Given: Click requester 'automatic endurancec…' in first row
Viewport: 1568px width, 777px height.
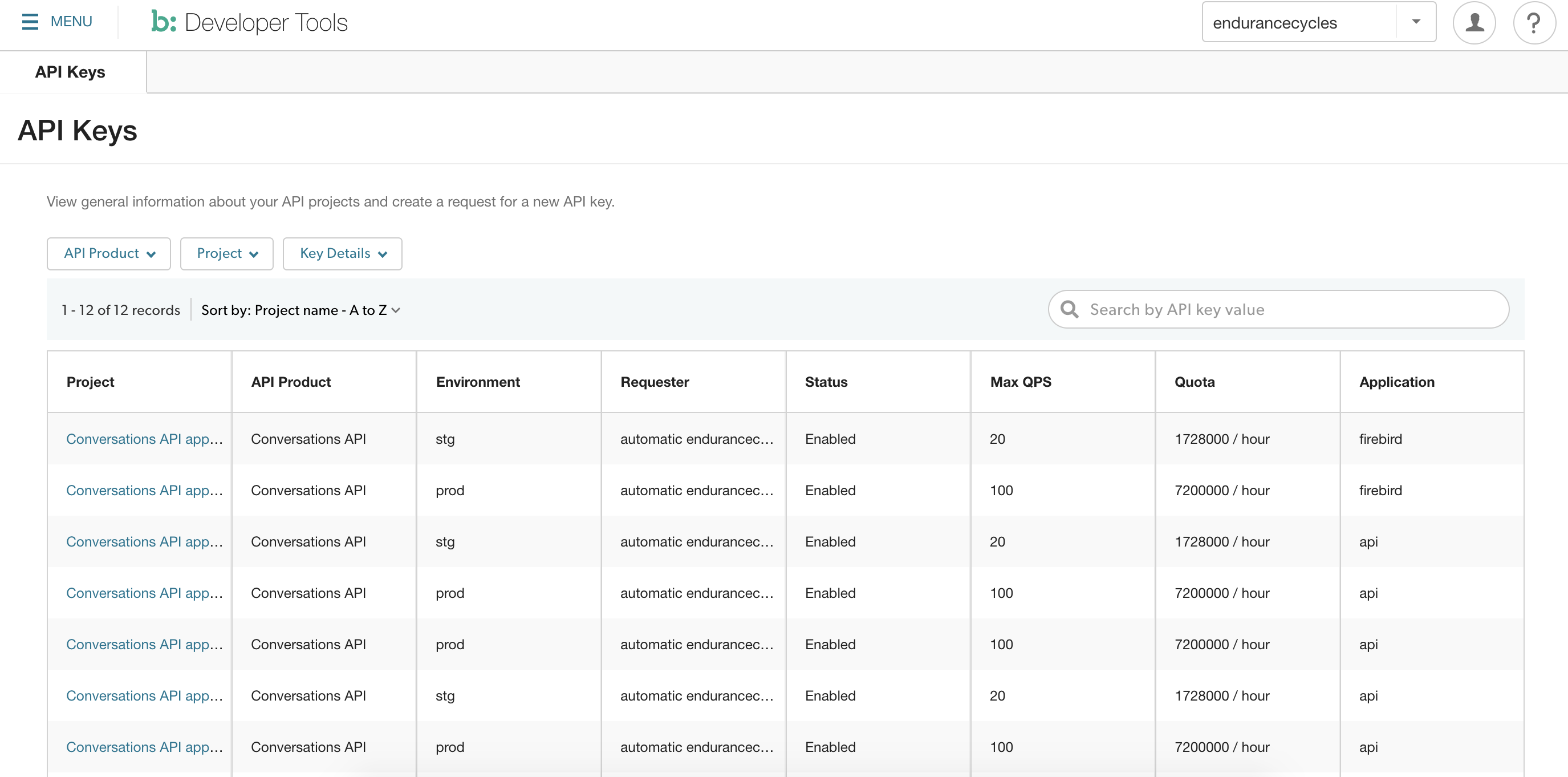Looking at the screenshot, I should tap(697, 439).
